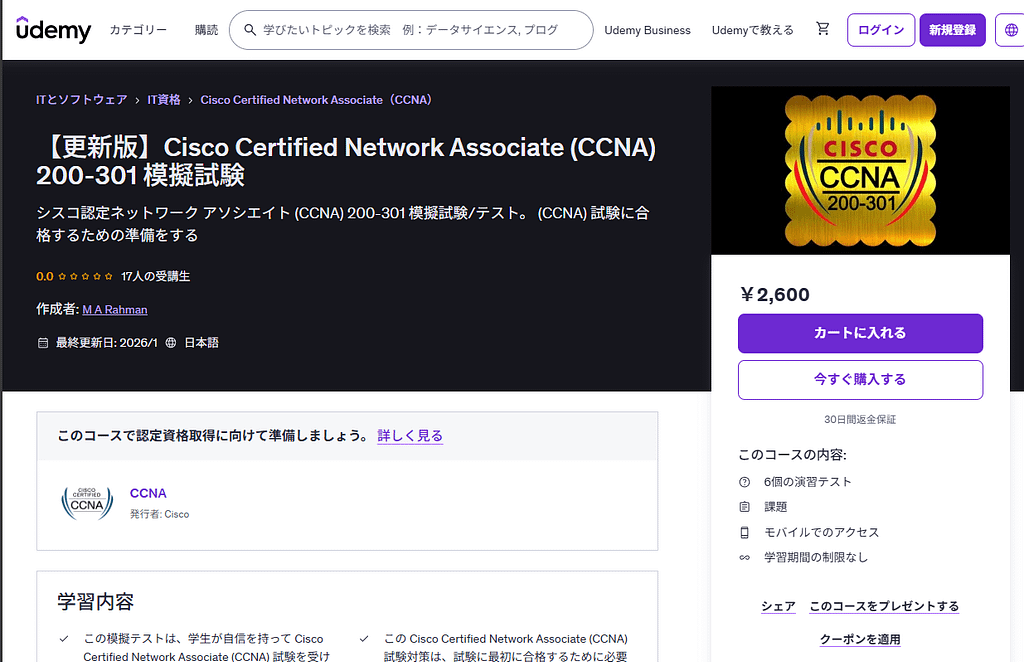
Task: Focus the course search input field
Action: point(420,30)
